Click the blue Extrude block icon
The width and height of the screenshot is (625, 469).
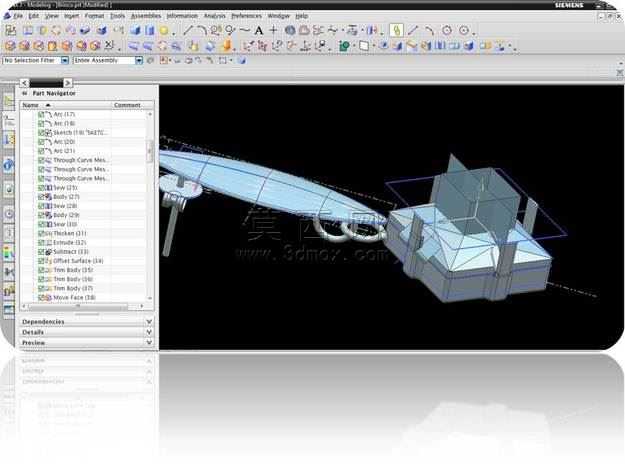[x=136, y=30]
